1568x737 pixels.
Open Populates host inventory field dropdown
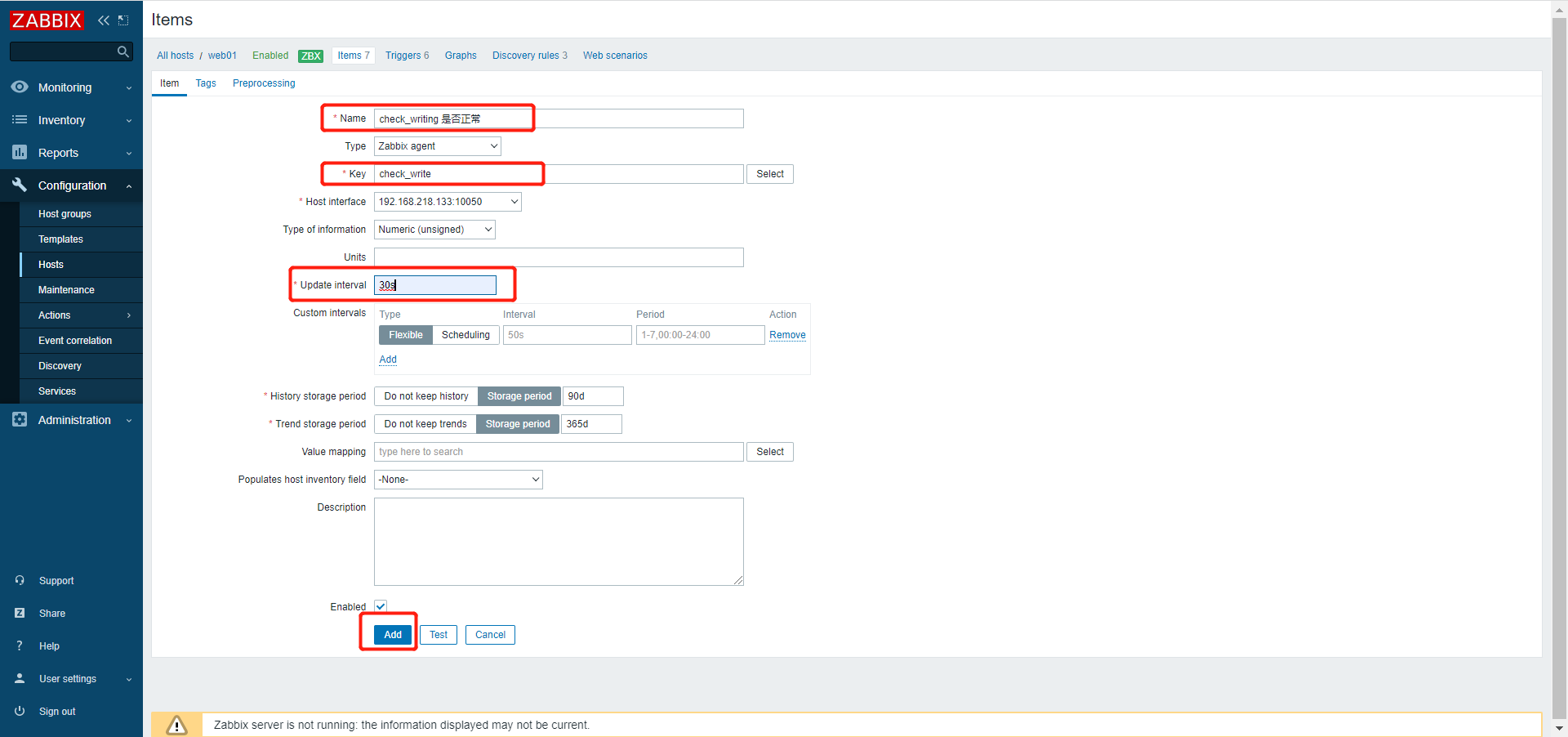pos(458,480)
